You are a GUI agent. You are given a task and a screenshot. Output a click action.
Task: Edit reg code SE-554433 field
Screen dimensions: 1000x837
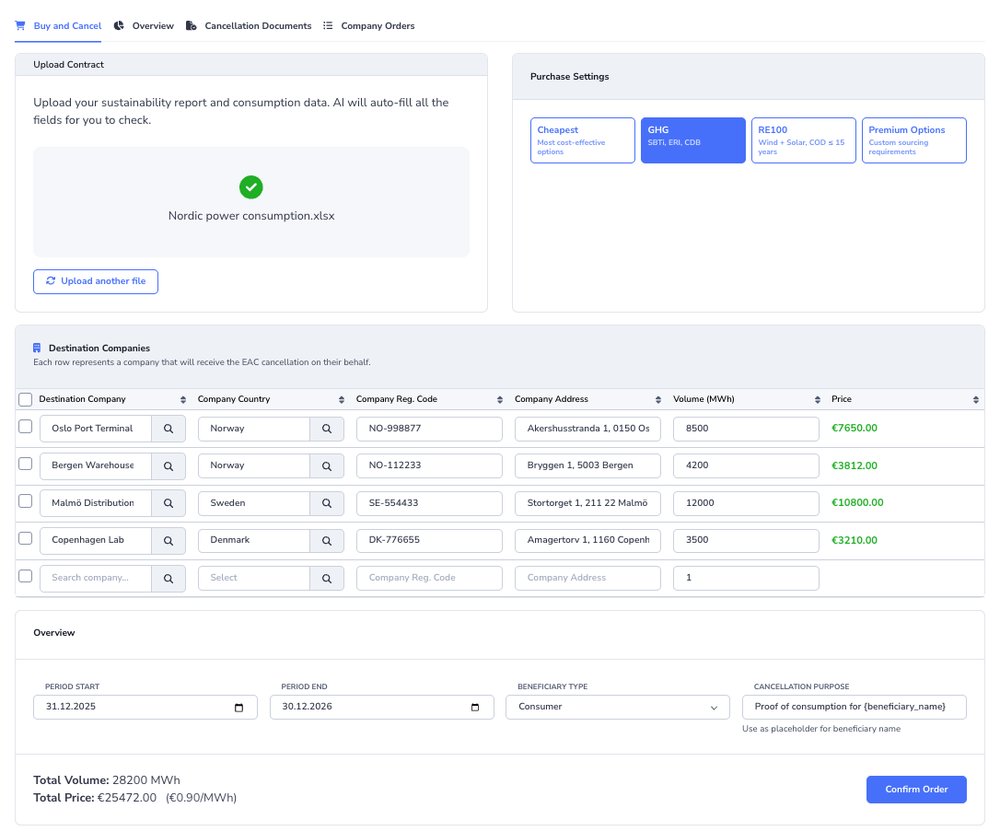coord(429,503)
